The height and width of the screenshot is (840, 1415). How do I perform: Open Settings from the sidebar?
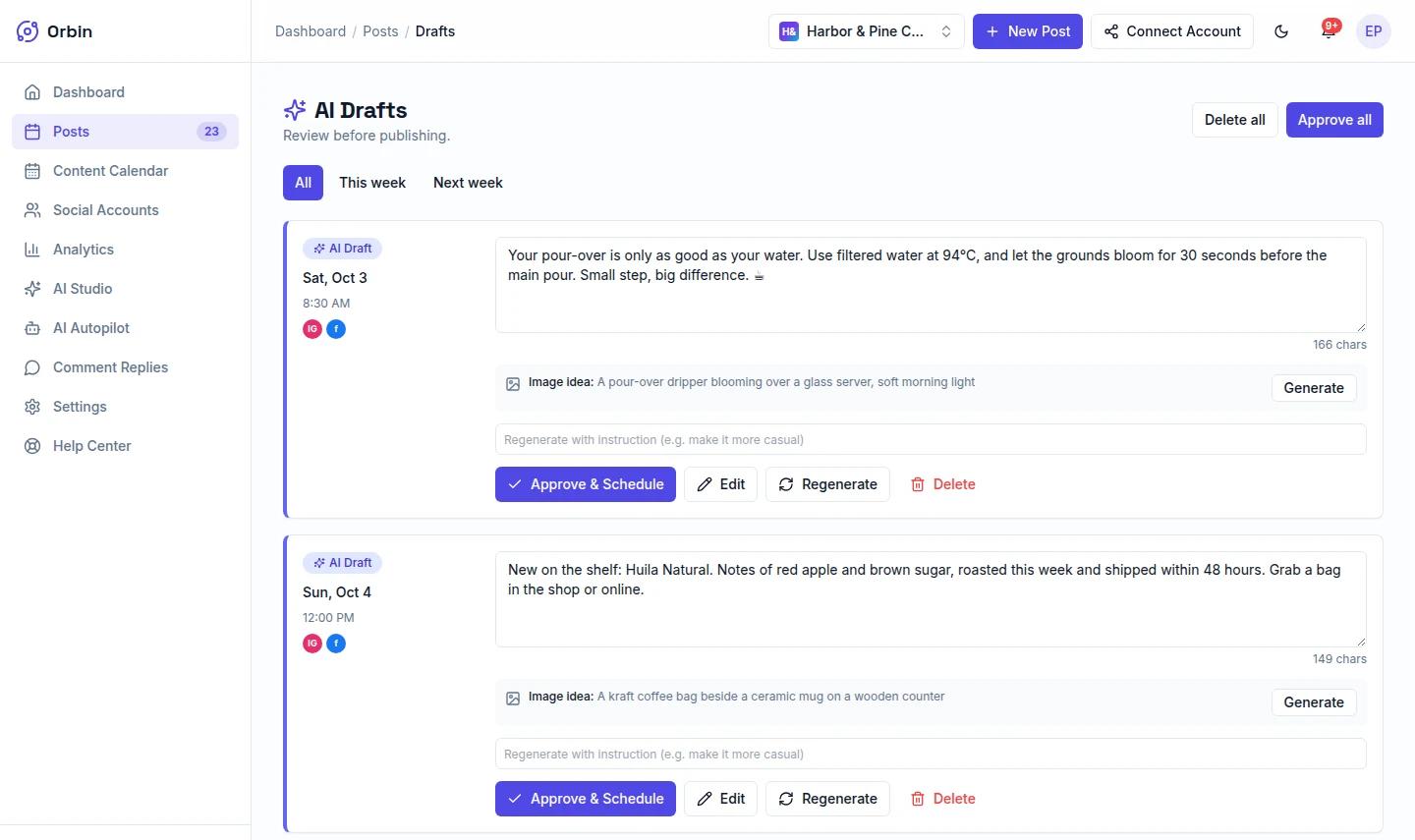click(x=125, y=407)
